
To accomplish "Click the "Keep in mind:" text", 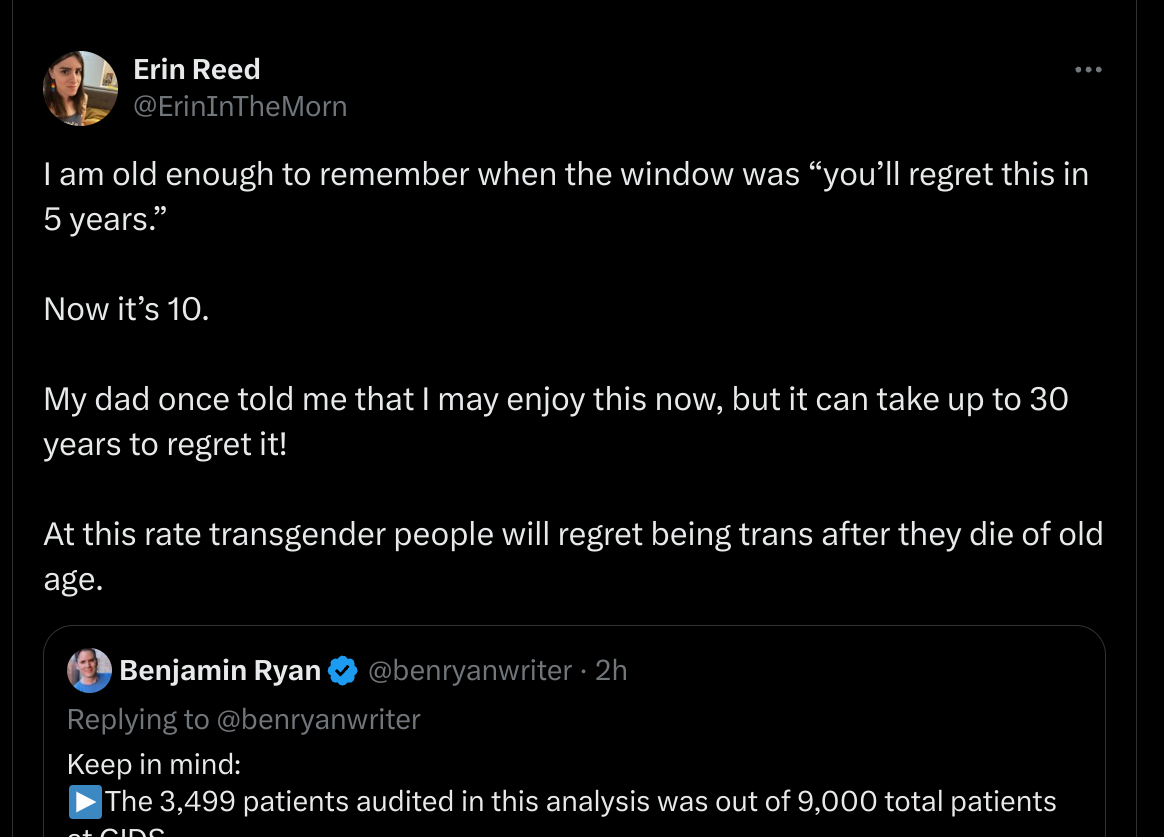I will 154,765.
